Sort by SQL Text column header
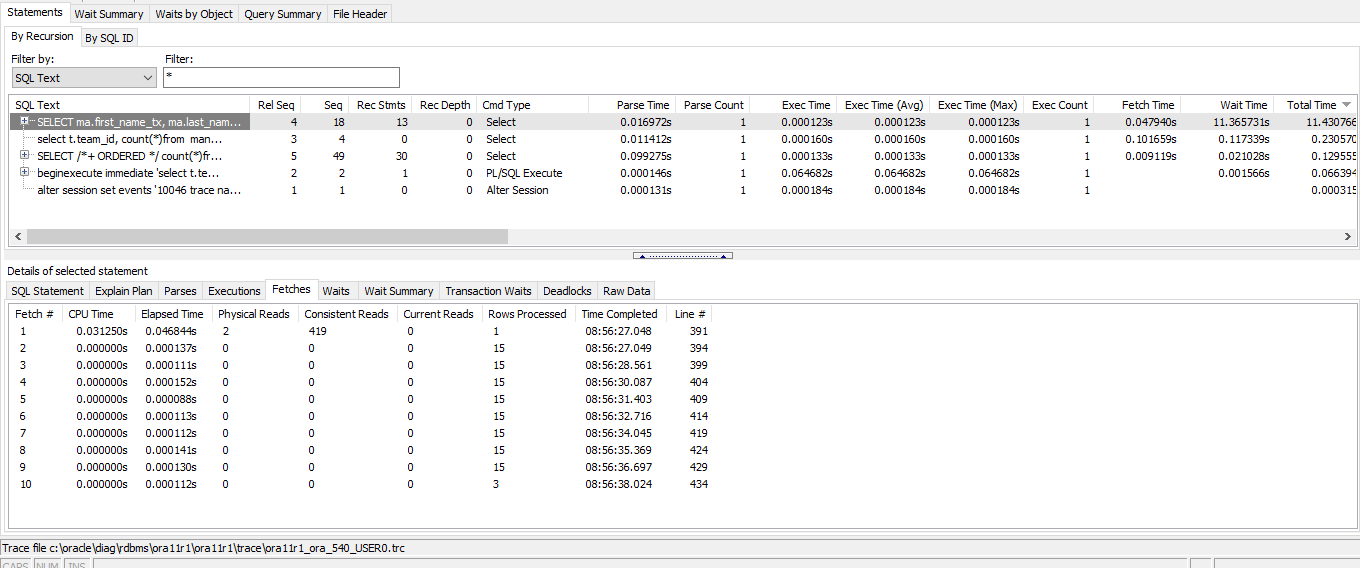The height and width of the screenshot is (568, 1360). coord(130,104)
